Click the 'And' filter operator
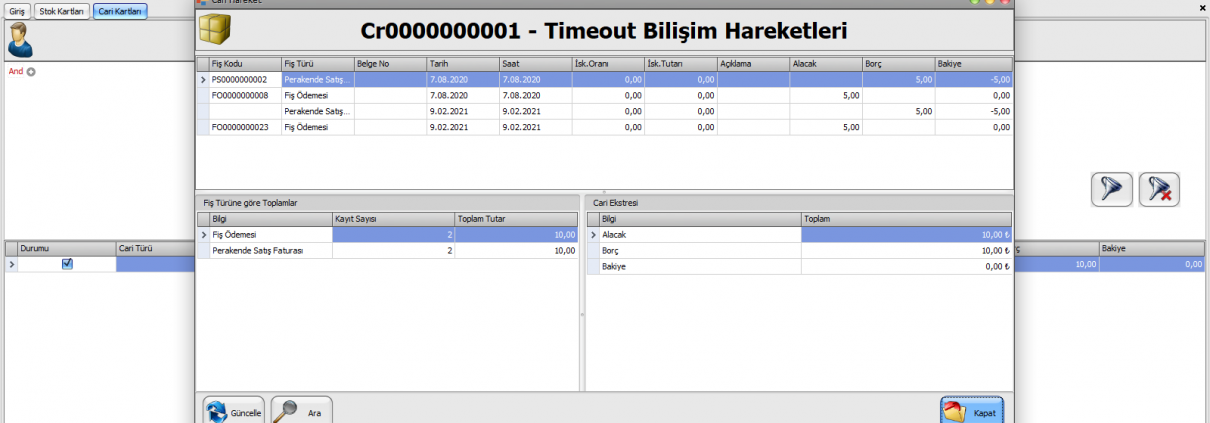 pyautogui.click(x=15, y=72)
